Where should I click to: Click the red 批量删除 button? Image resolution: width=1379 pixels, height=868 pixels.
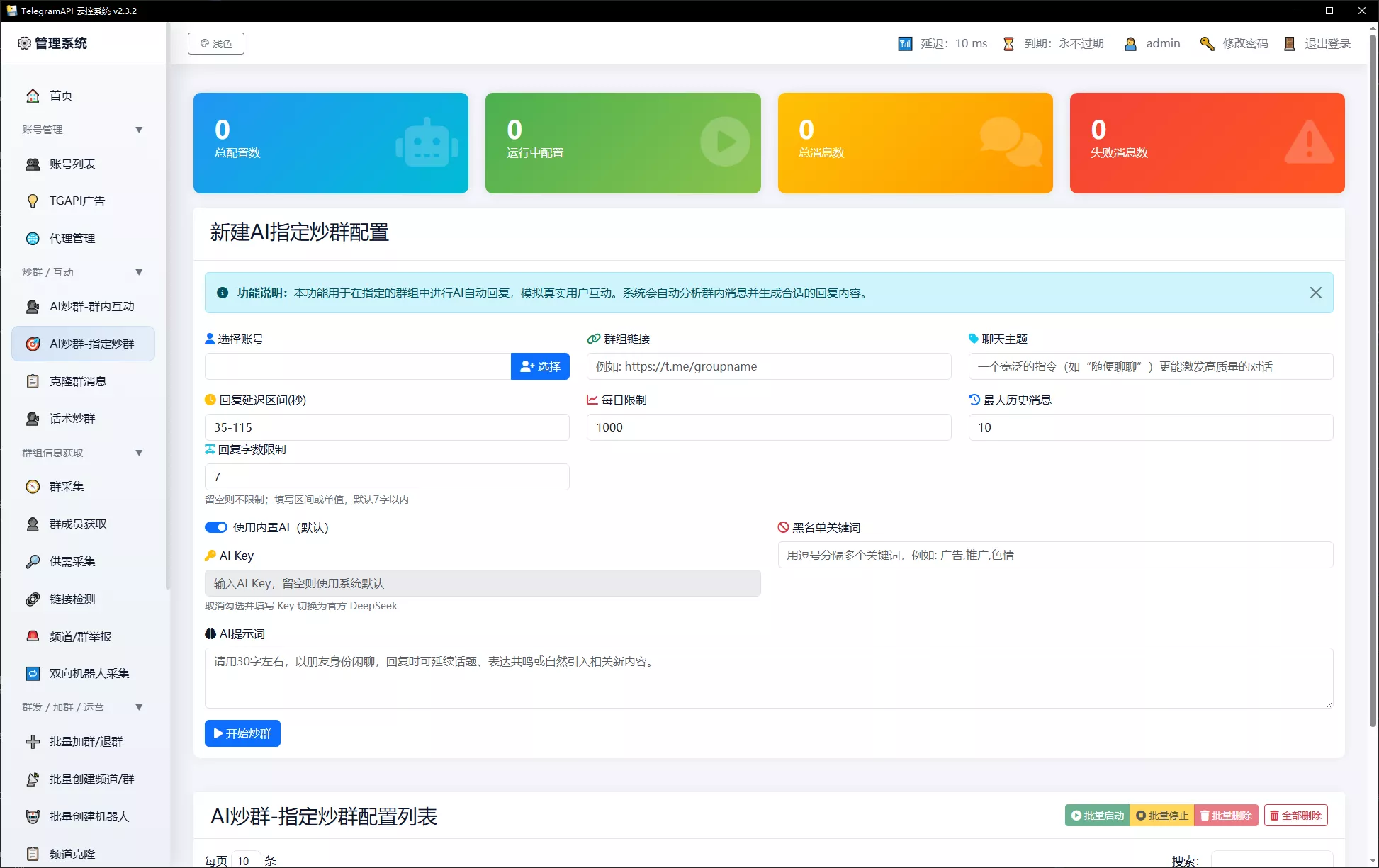(1226, 816)
